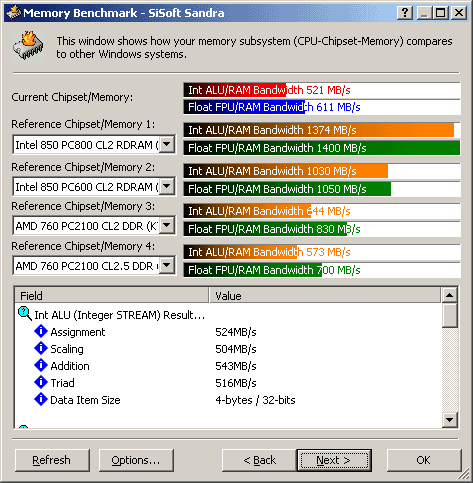Viewport: 473px width, 483px height.
Task: Expand the AMD 760 PC2100 CL2 DDR dropdown
Action: pos(167,225)
